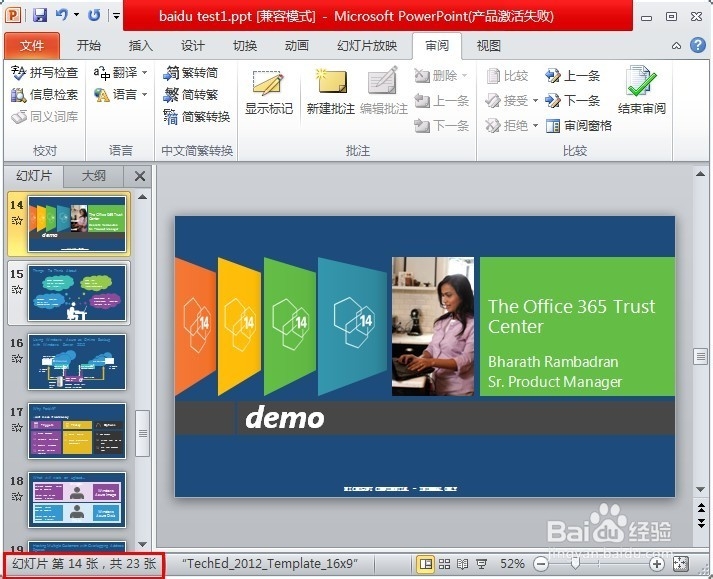Click animation star icon beside slide 18
The image size is (713, 579).
click(x=17, y=496)
